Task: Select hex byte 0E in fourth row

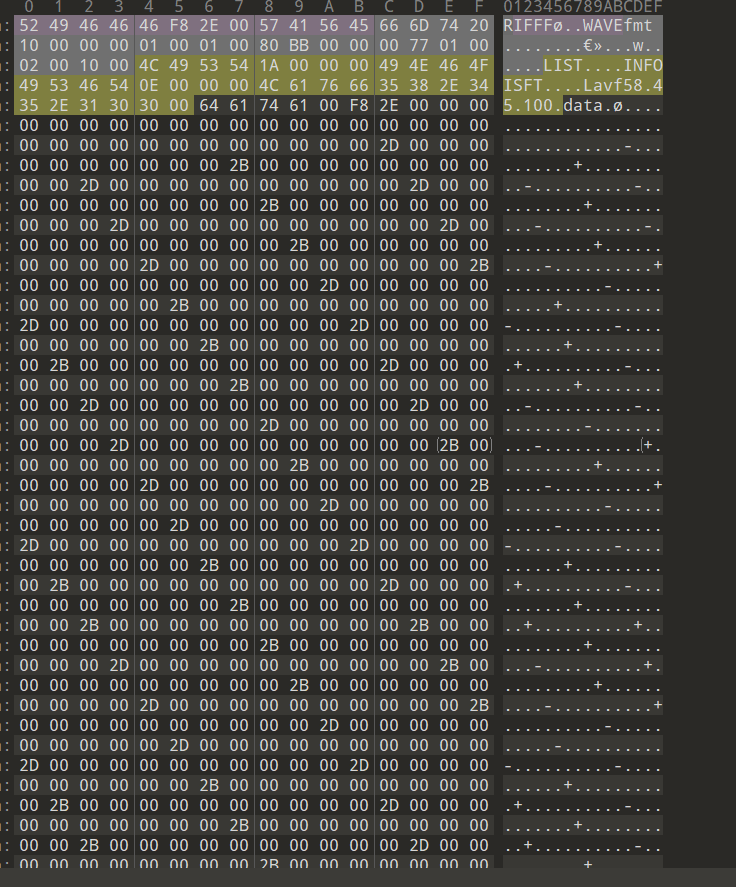Action: pos(148,85)
